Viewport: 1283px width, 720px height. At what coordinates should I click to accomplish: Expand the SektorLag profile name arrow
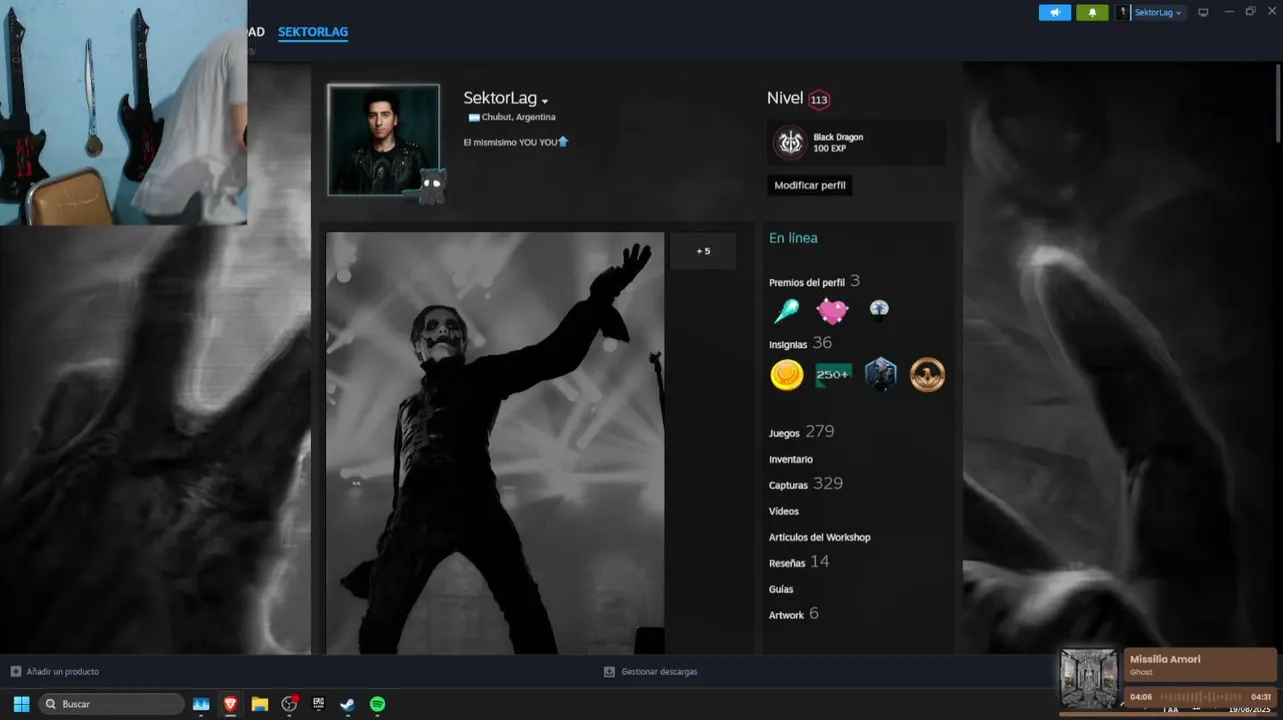pos(545,101)
